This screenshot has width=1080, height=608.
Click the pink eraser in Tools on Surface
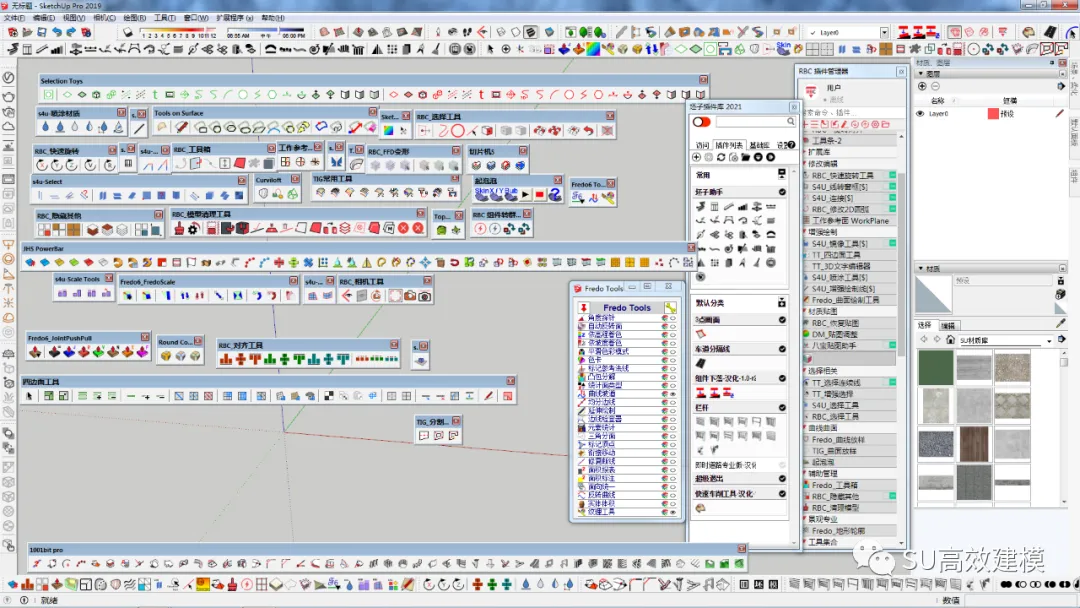371,127
